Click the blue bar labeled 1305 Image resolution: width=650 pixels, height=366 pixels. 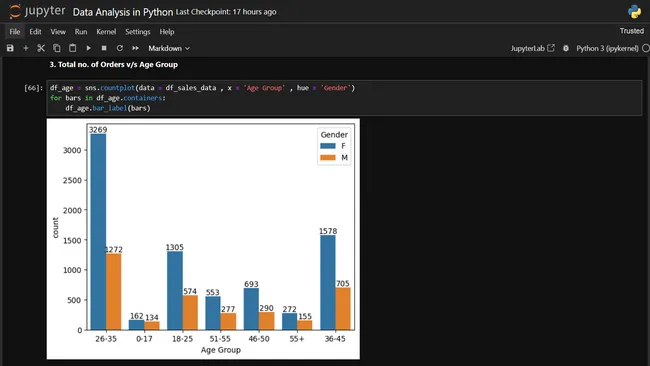[175, 291]
